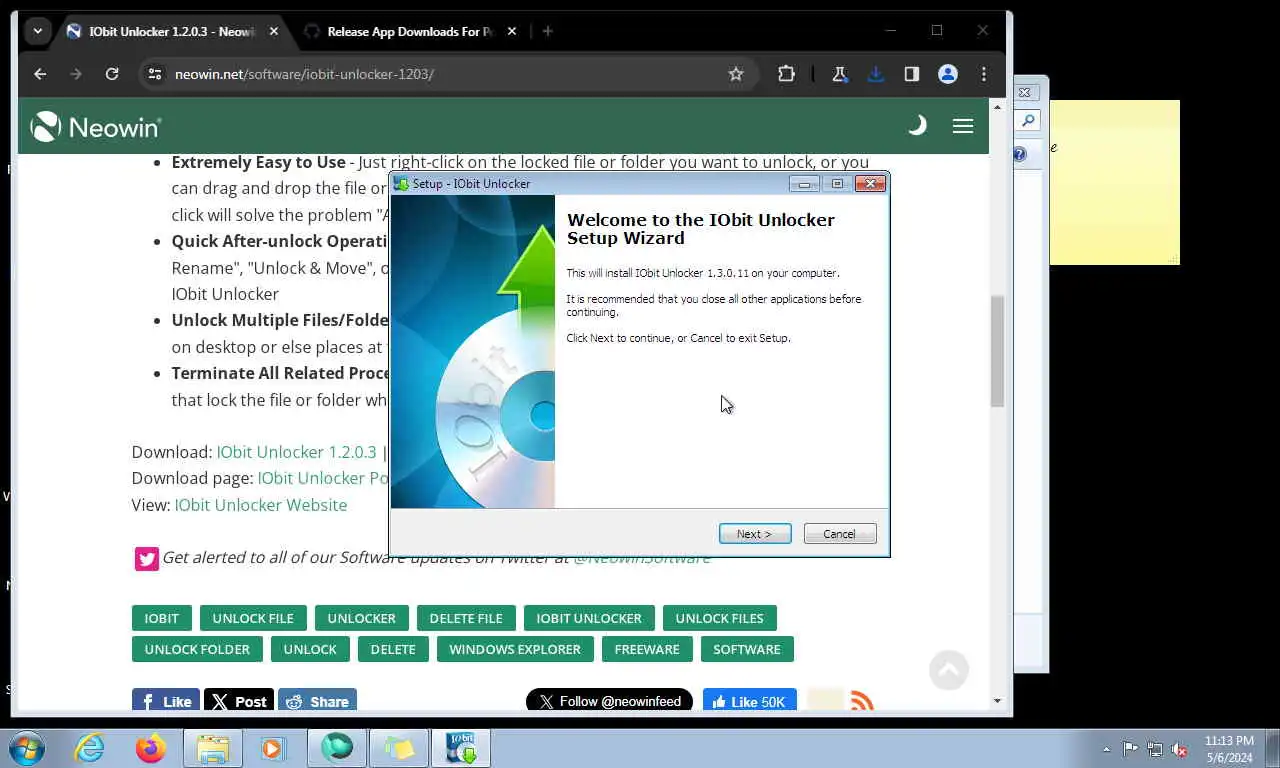1280x768 pixels.
Task: Select the UNLOCK FILE tag
Action: 253,618
